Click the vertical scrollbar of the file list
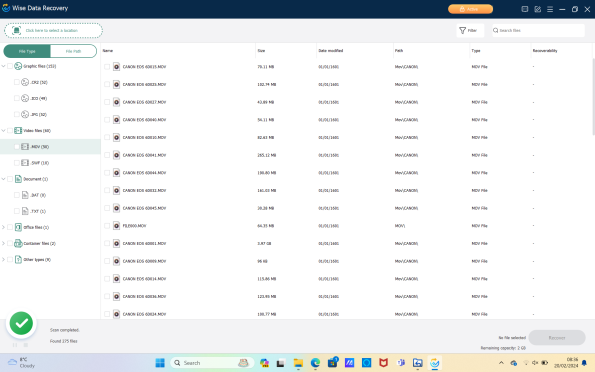Viewport: 595px width, 372px height. pos(593,97)
